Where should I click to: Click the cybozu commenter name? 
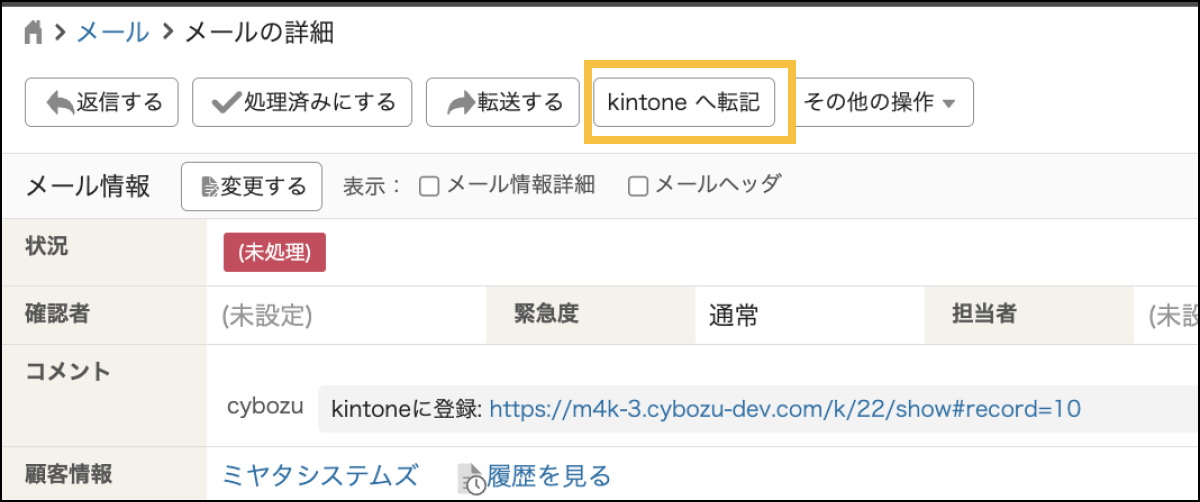click(265, 408)
